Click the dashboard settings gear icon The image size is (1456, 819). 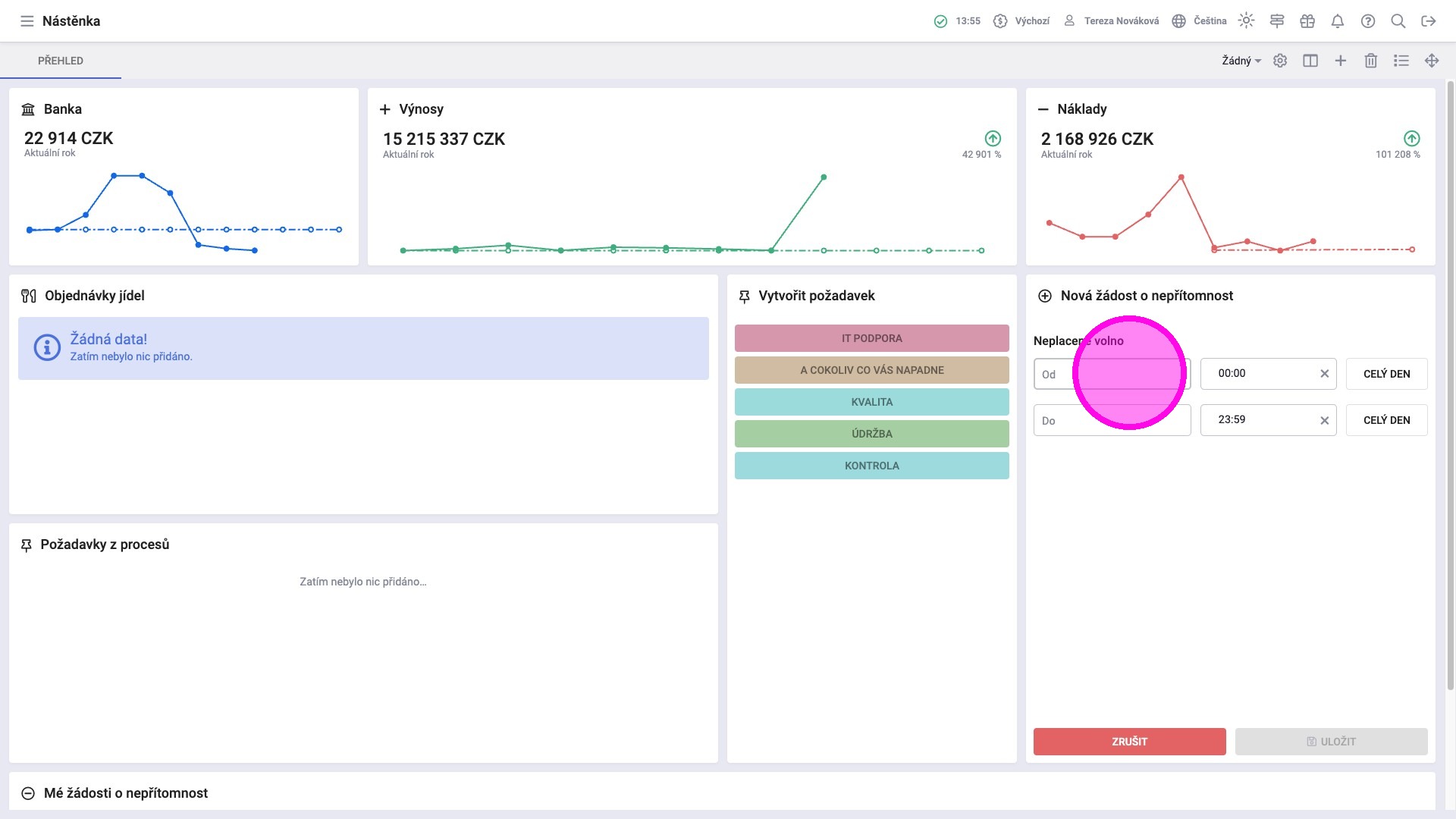(1280, 61)
